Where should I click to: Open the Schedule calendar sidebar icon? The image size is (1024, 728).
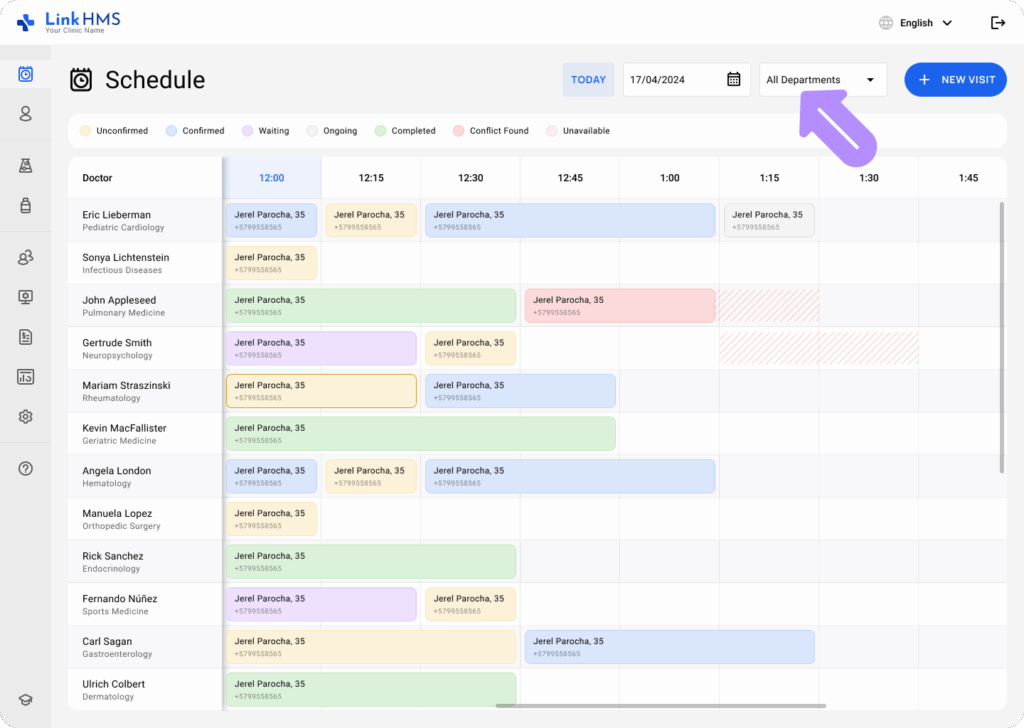(x=26, y=74)
